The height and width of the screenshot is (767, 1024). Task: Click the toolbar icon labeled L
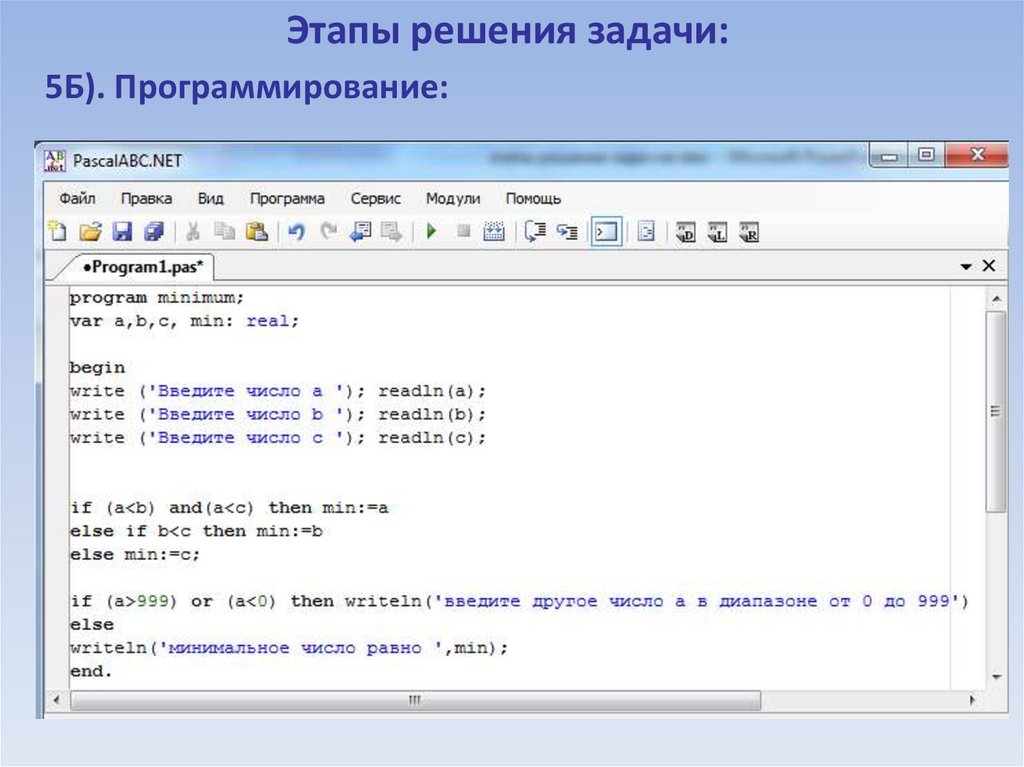(x=717, y=233)
